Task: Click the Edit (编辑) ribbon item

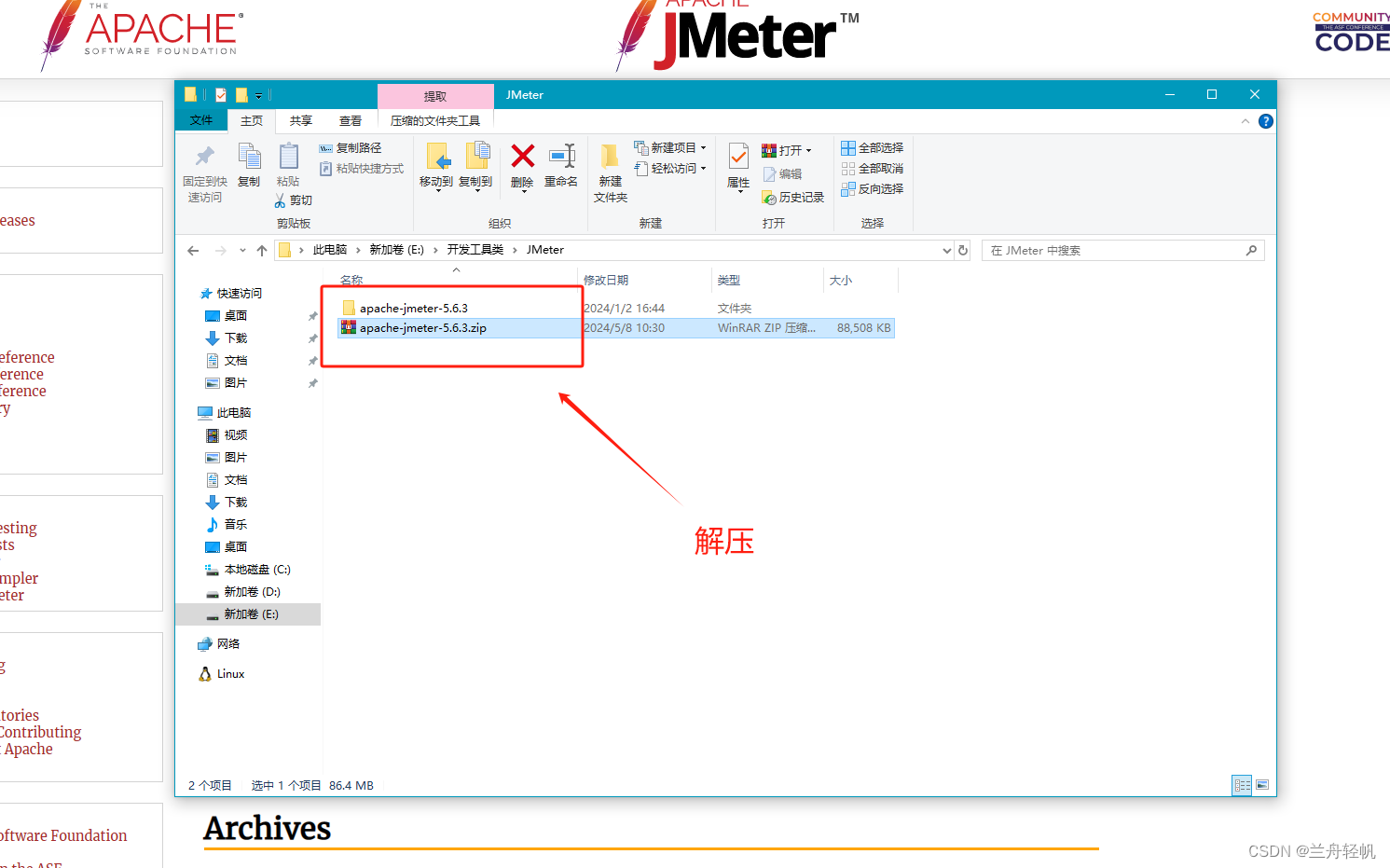Action: pyautogui.click(x=782, y=174)
